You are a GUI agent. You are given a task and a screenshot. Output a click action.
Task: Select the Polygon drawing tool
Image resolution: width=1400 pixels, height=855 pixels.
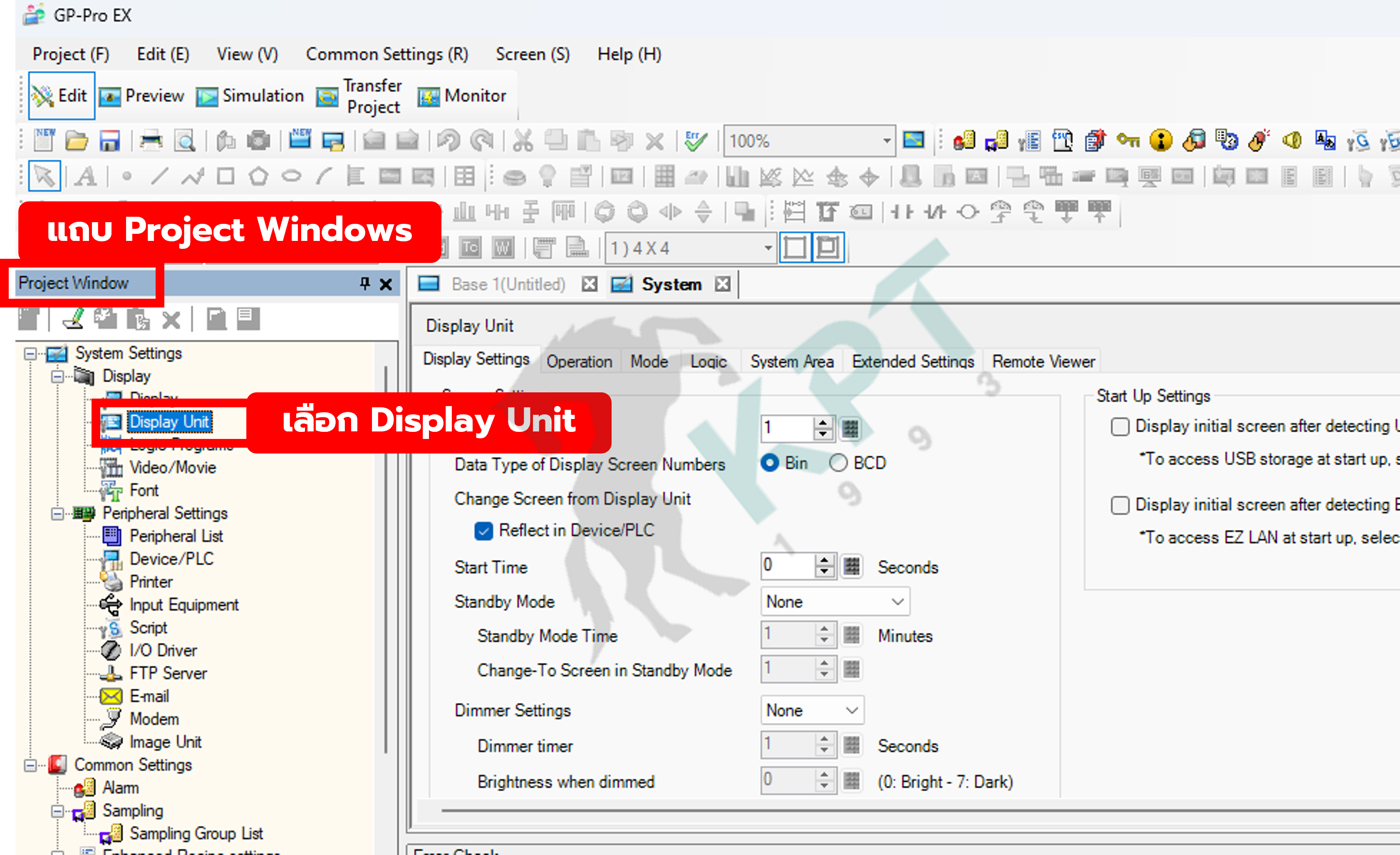click(258, 177)
